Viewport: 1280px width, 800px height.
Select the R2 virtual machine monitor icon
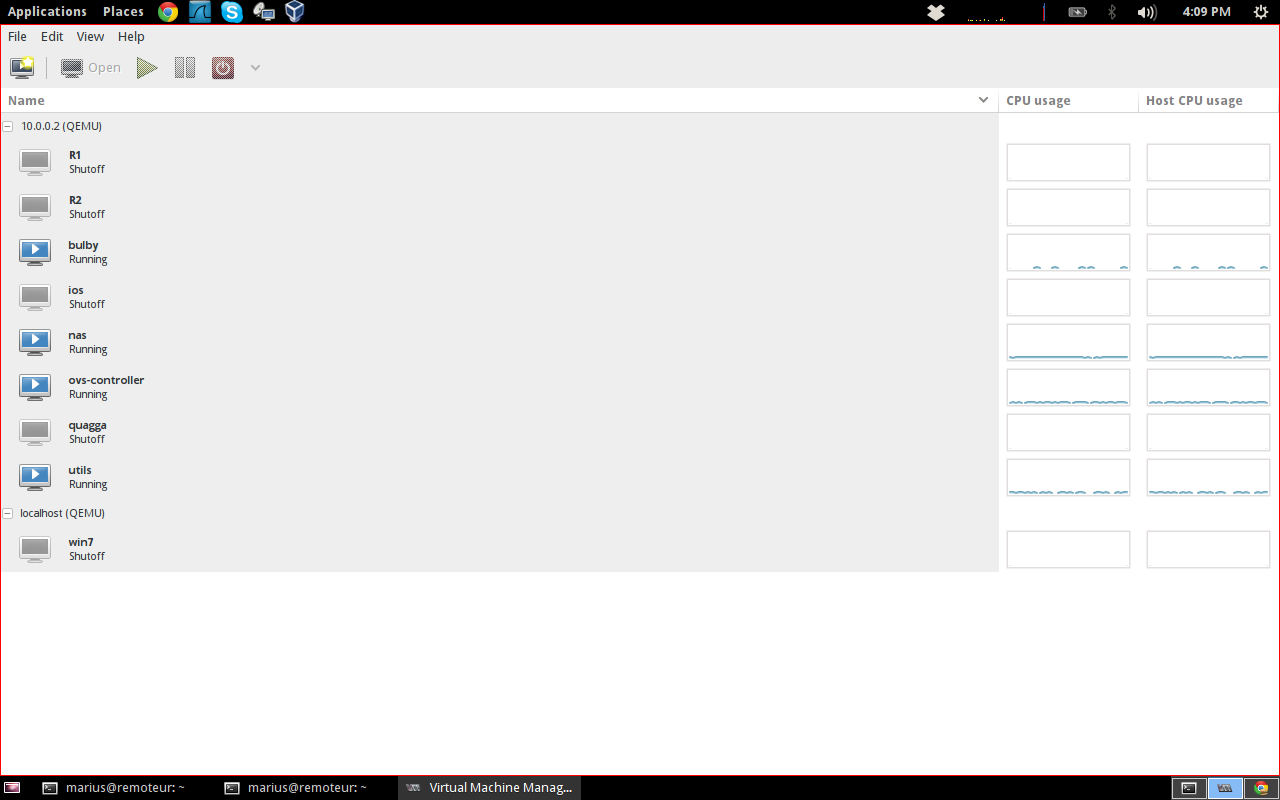click(x=35, y=207)
